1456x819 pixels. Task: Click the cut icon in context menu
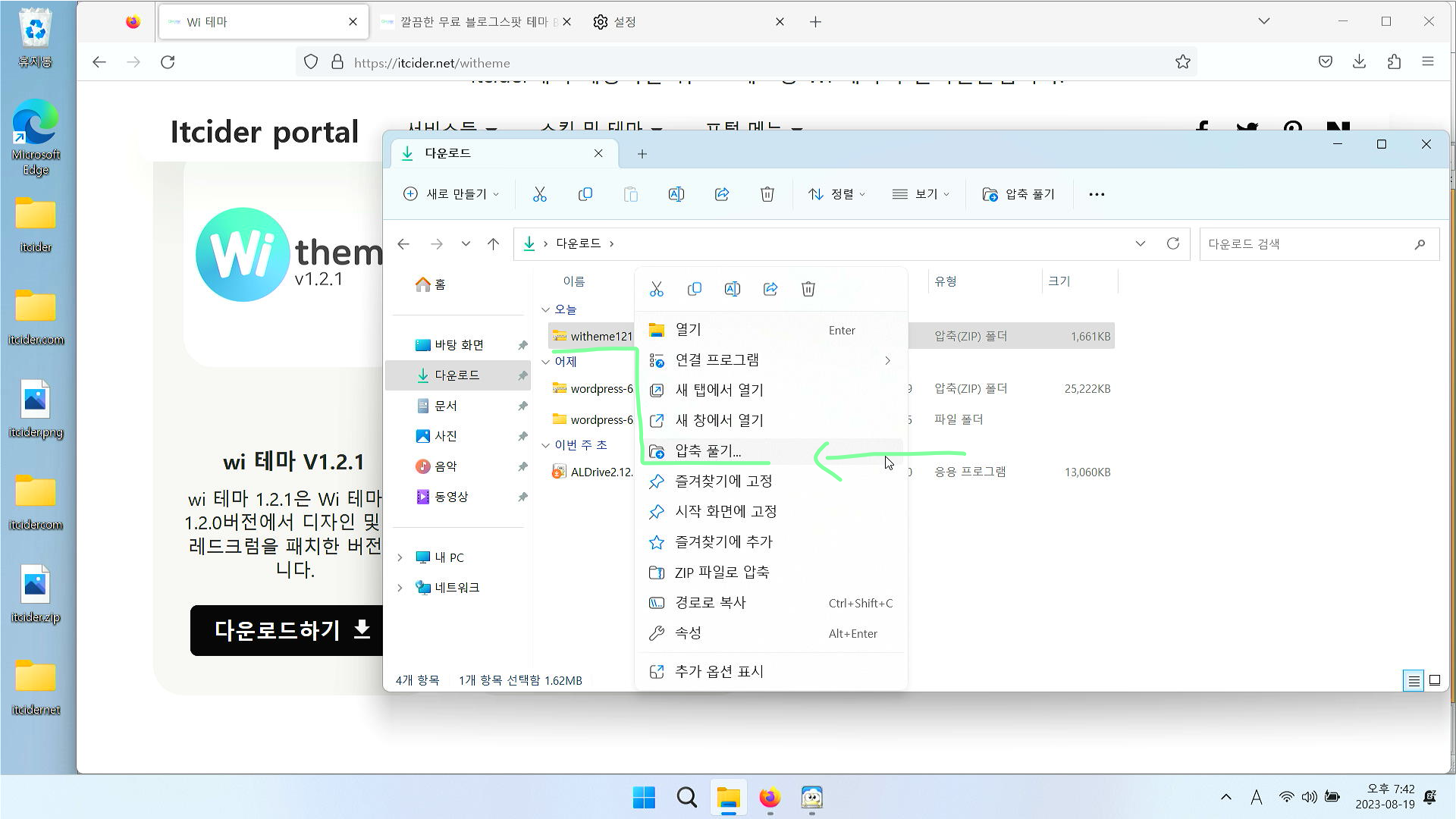(x=657, y=289)
